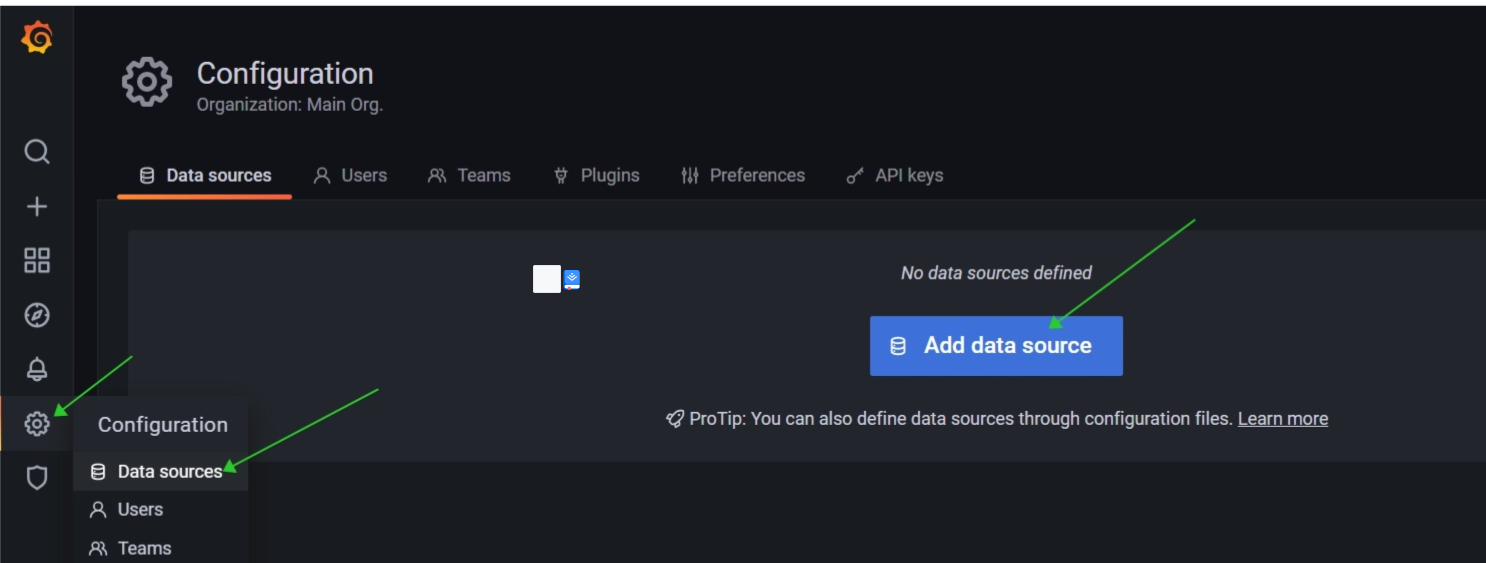Screen dimensions: 1486x563
Task: Click the Add data source button
Action: click(x=995, y=346)
